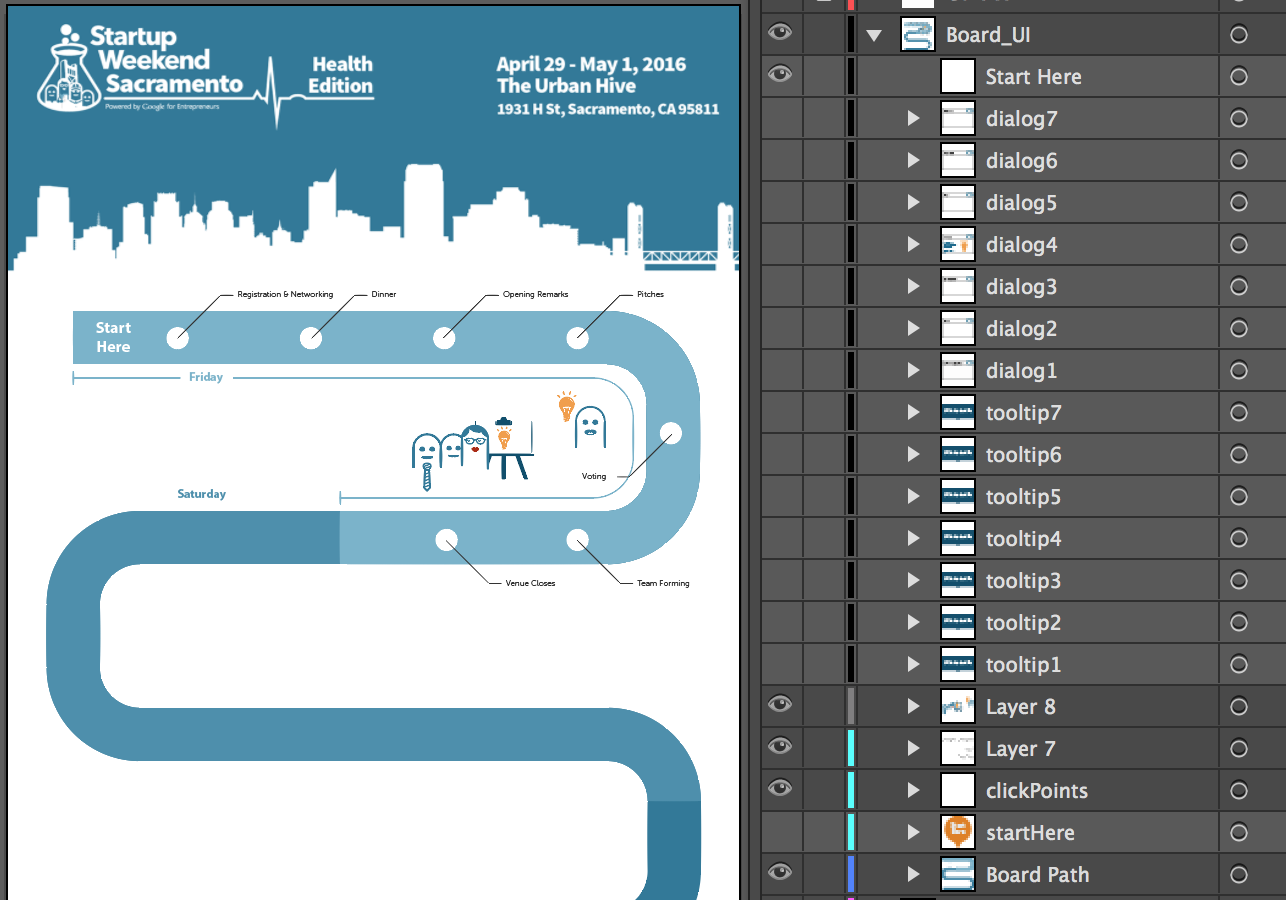Click the Start Here target circle icon

click(x=1239, y=77)
